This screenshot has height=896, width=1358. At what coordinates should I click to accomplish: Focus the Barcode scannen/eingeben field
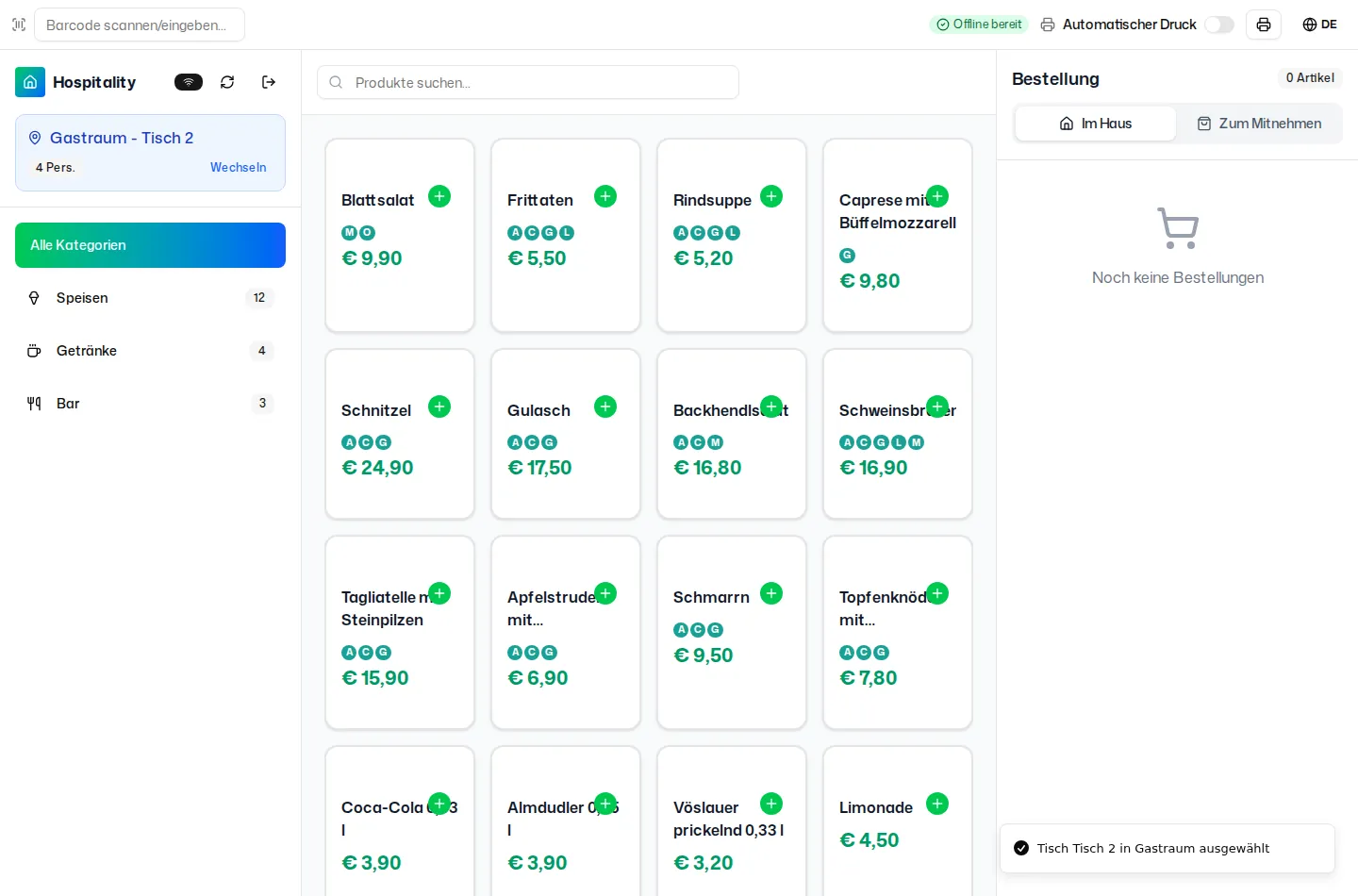(x=140, y=25)
